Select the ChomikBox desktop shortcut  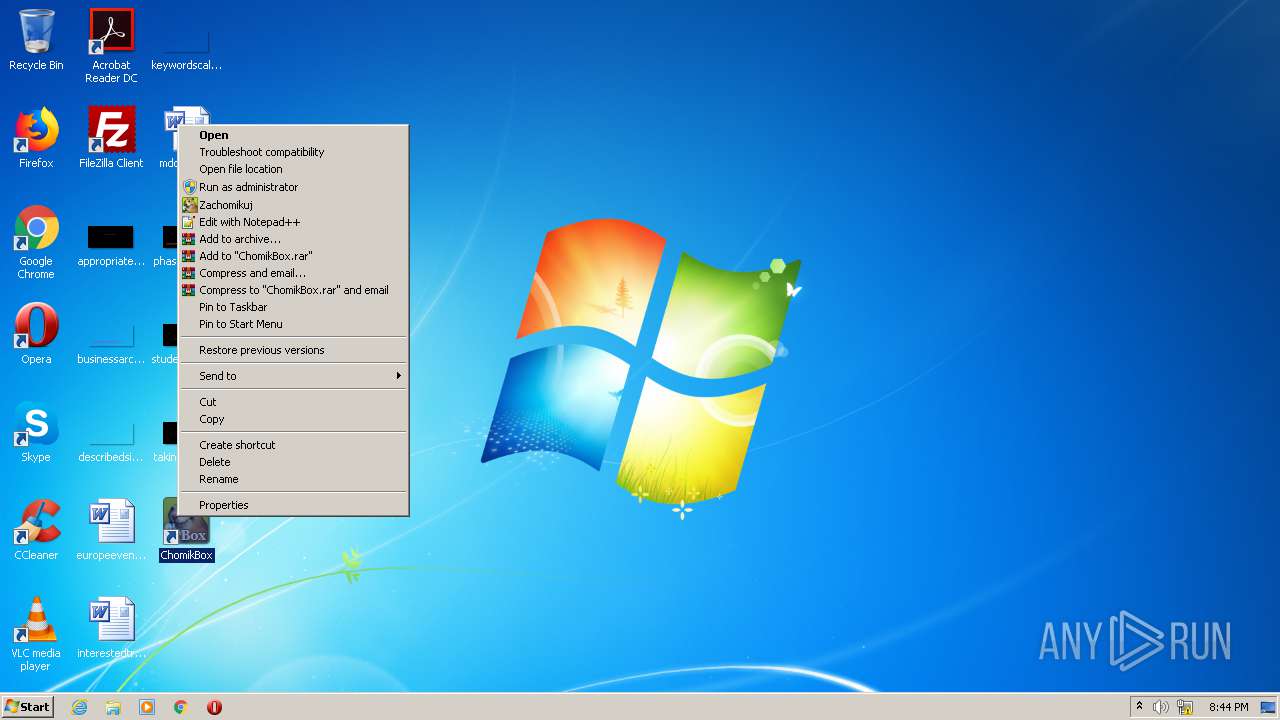[x=186, y=530]
